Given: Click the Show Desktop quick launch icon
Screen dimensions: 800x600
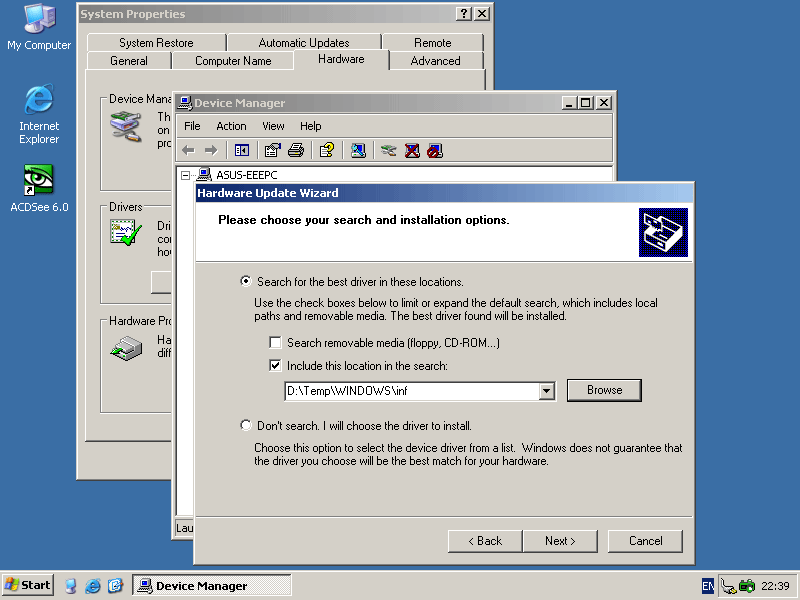Looking at the screenshot, I should coord(70,586).
